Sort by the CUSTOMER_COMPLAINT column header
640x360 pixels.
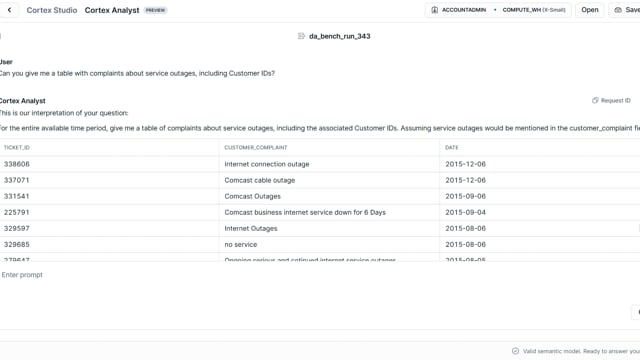click(x=256, y=147)
